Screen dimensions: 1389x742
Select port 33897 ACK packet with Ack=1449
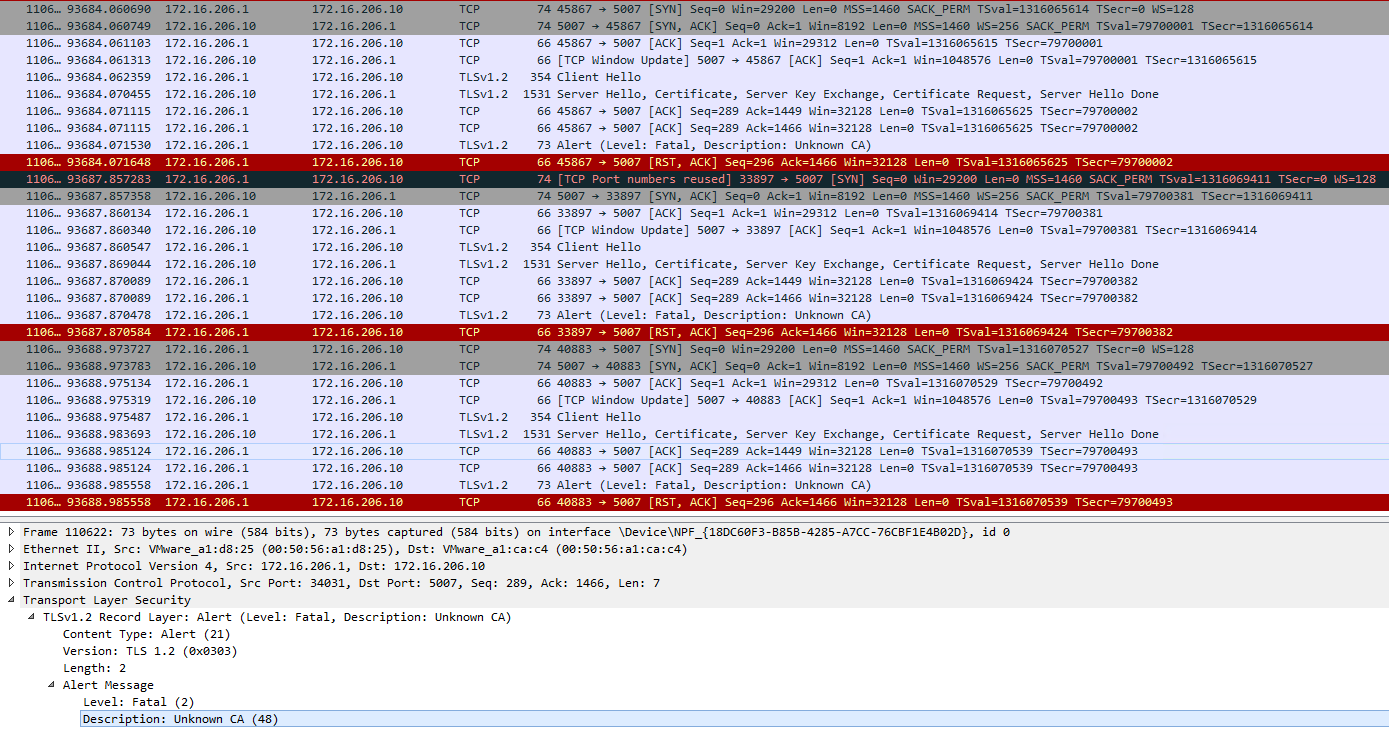[x=694, y=281]
